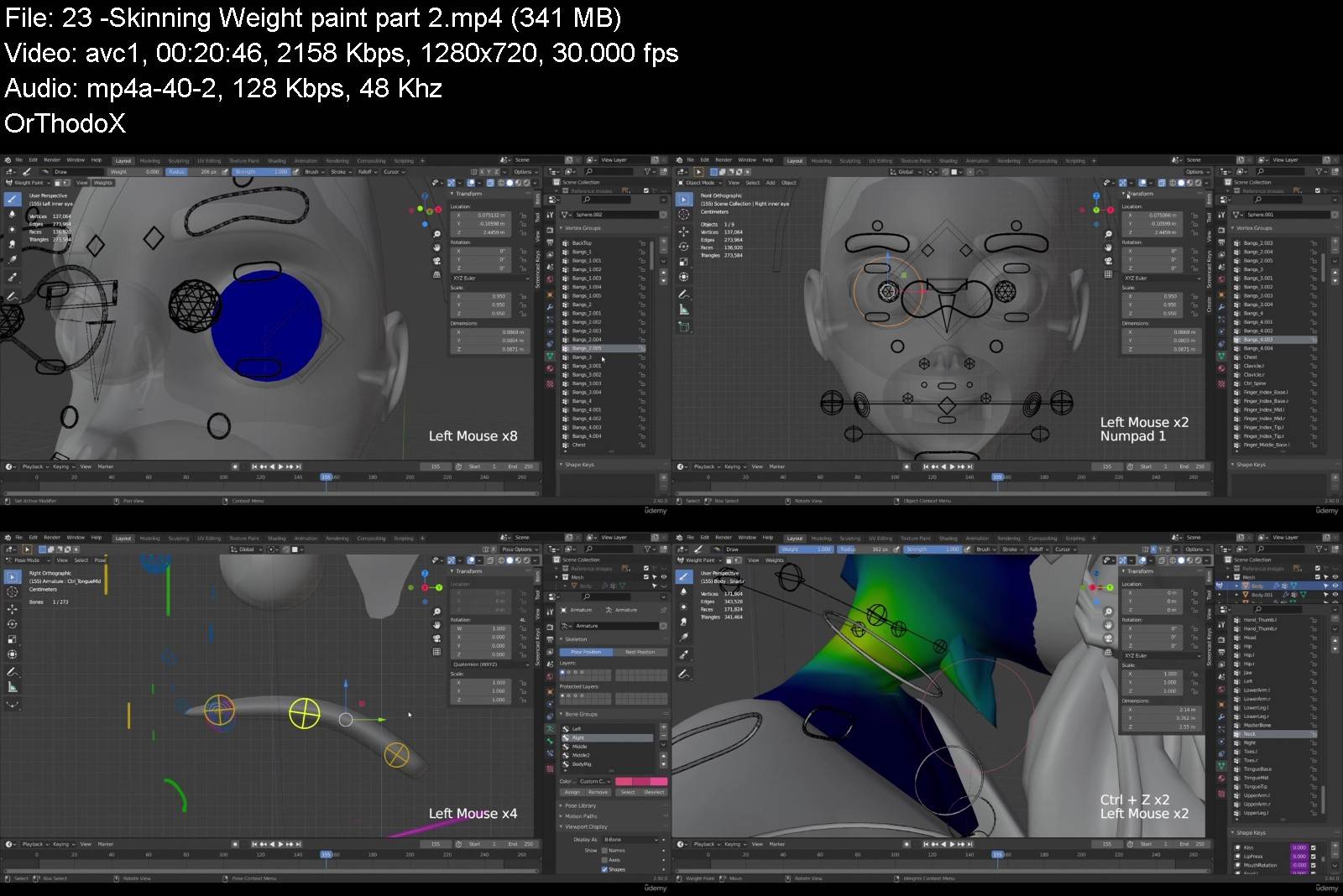Select the Breakdowner tool in Pose Mode toolbar
Viewport: 1343px width, 896px height.
(x=13, y=704)
